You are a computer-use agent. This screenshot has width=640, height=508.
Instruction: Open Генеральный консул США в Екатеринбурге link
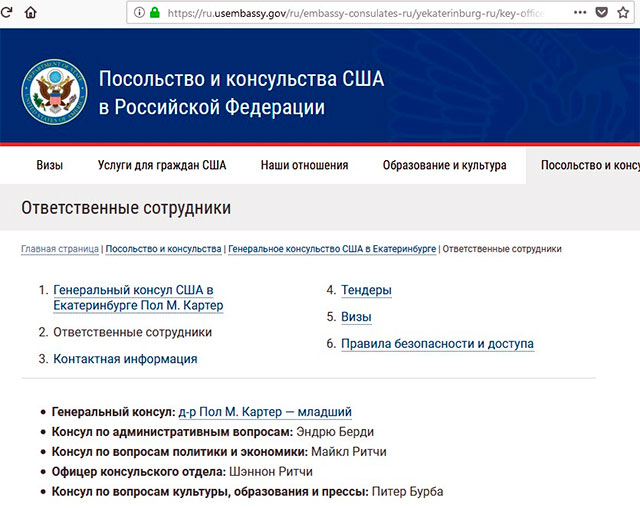138,297
